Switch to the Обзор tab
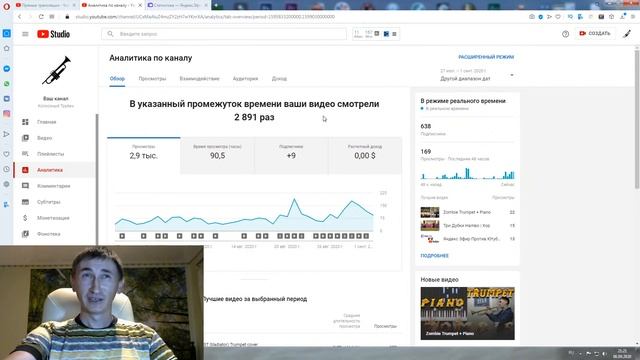 (x=117, y=78)
